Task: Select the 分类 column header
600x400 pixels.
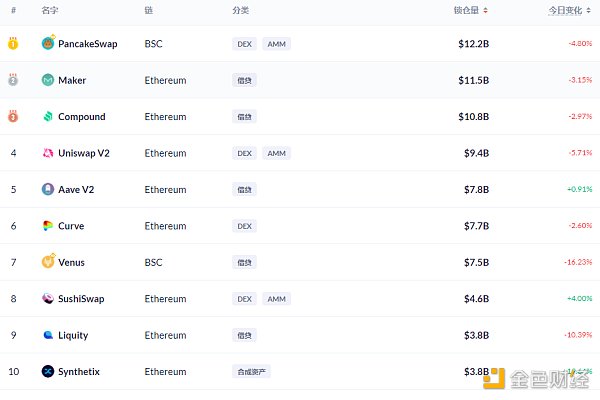Action: tap(241, 10)
